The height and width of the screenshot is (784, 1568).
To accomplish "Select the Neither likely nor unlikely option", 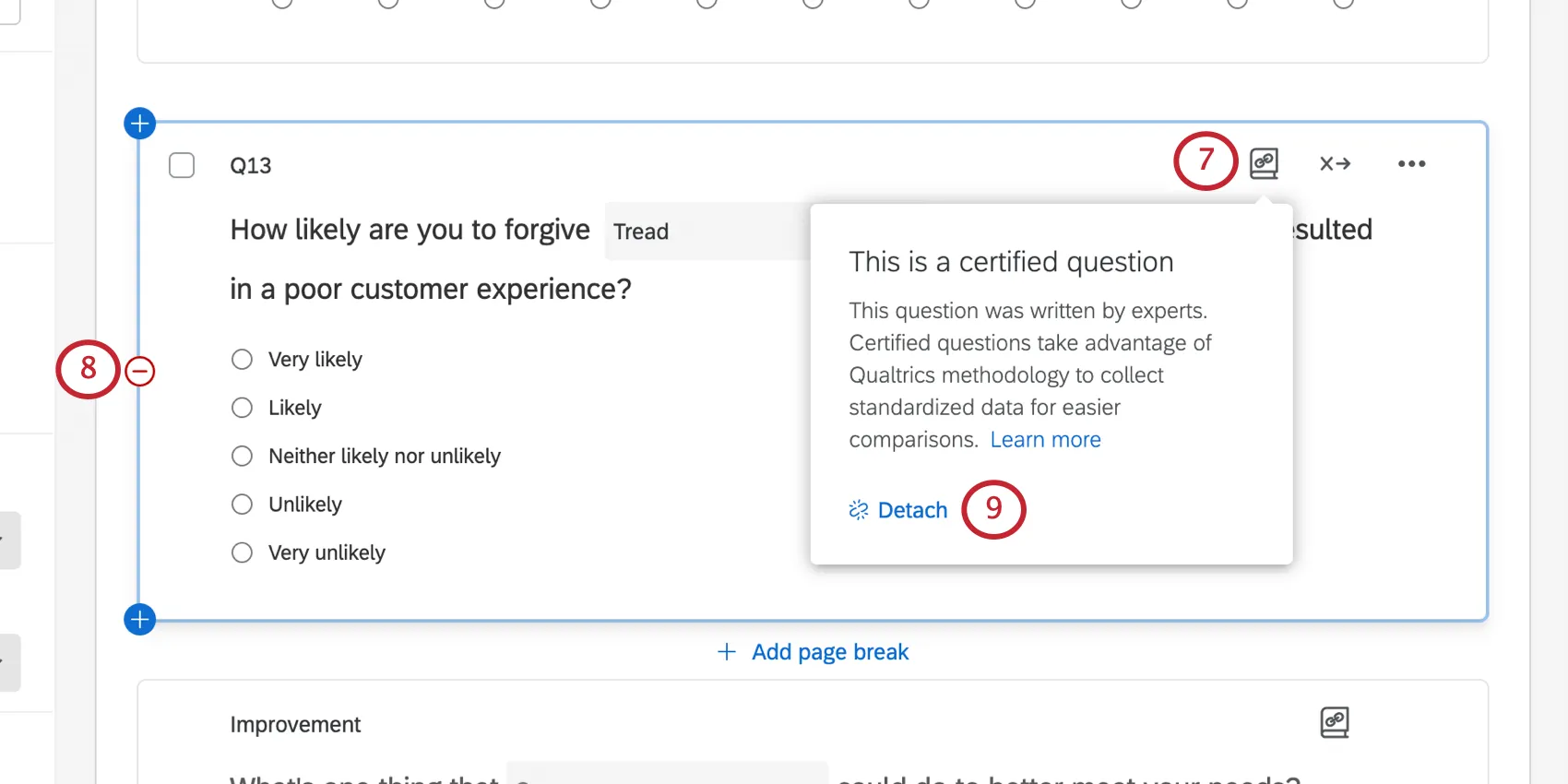I will (x=242, y=456).
